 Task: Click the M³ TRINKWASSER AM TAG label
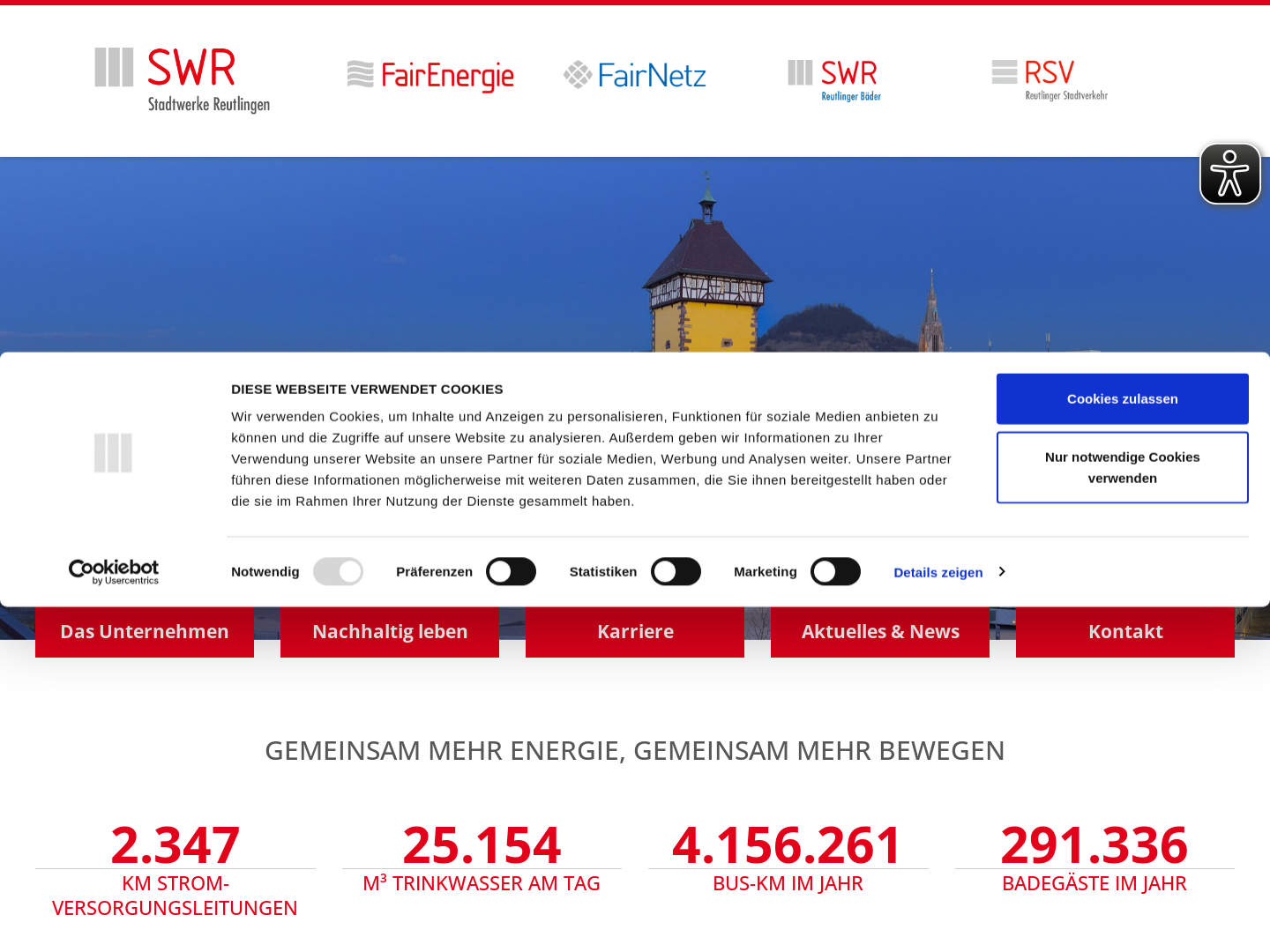(482, 883)
